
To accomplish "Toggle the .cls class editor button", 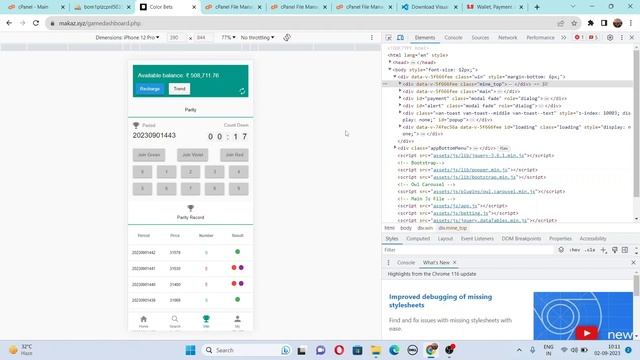I will click(590, 250).
